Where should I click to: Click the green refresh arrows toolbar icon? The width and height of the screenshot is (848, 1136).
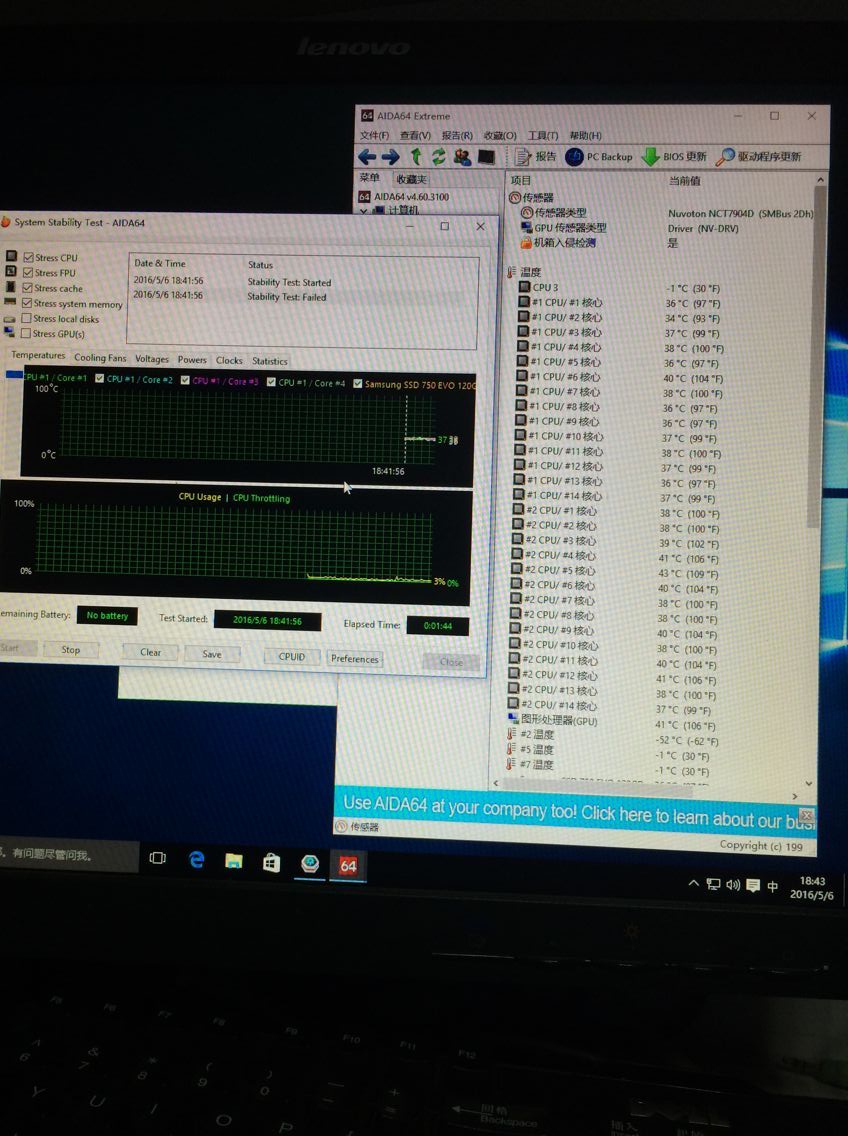pyautogui.click(x=438, y=156)
